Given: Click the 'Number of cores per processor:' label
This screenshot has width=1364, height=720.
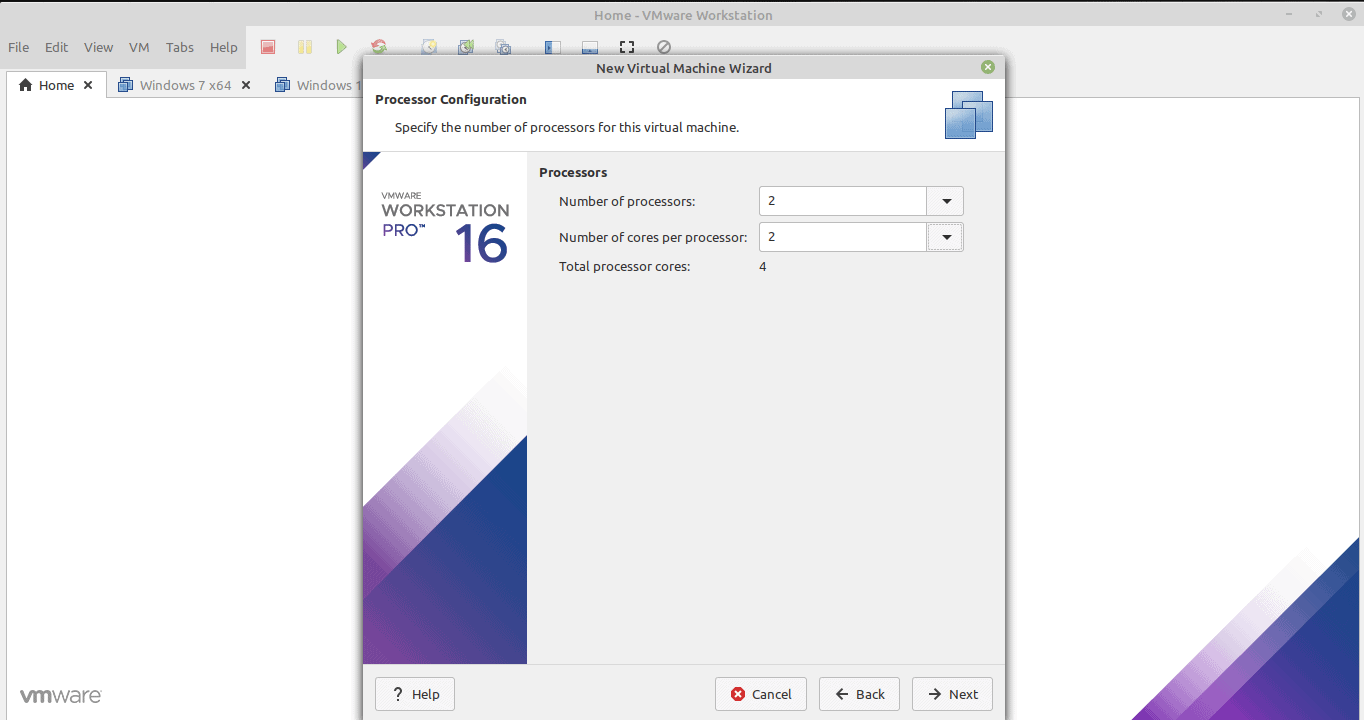Looking at the screenshot, I should point(653,237).
